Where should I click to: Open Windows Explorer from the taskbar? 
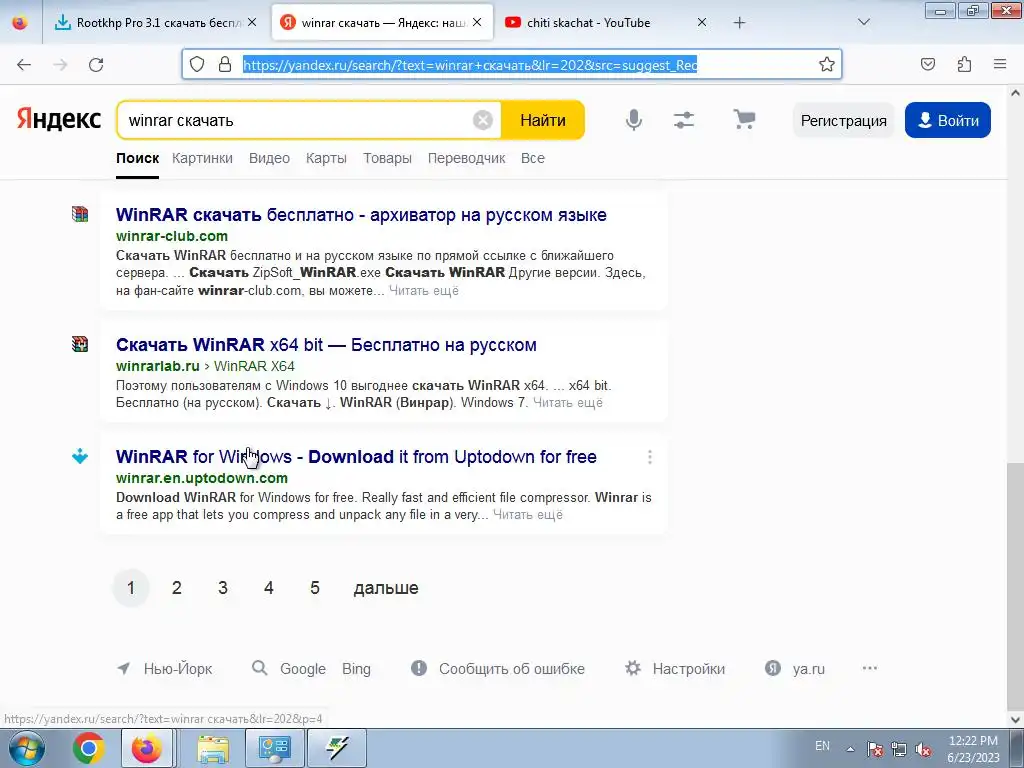(x=213, y=748)
